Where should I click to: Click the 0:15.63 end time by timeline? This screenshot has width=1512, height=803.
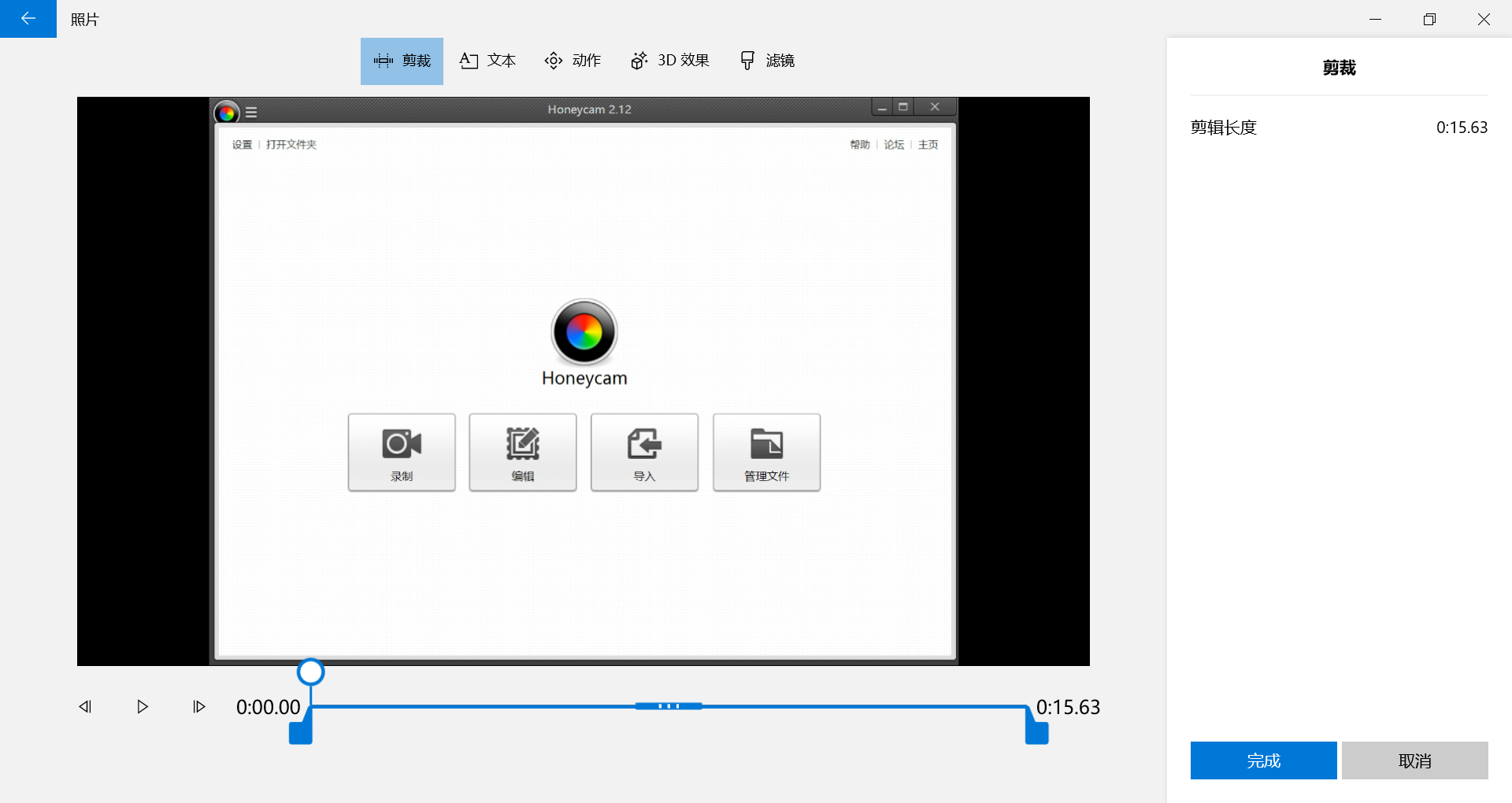1068,707
